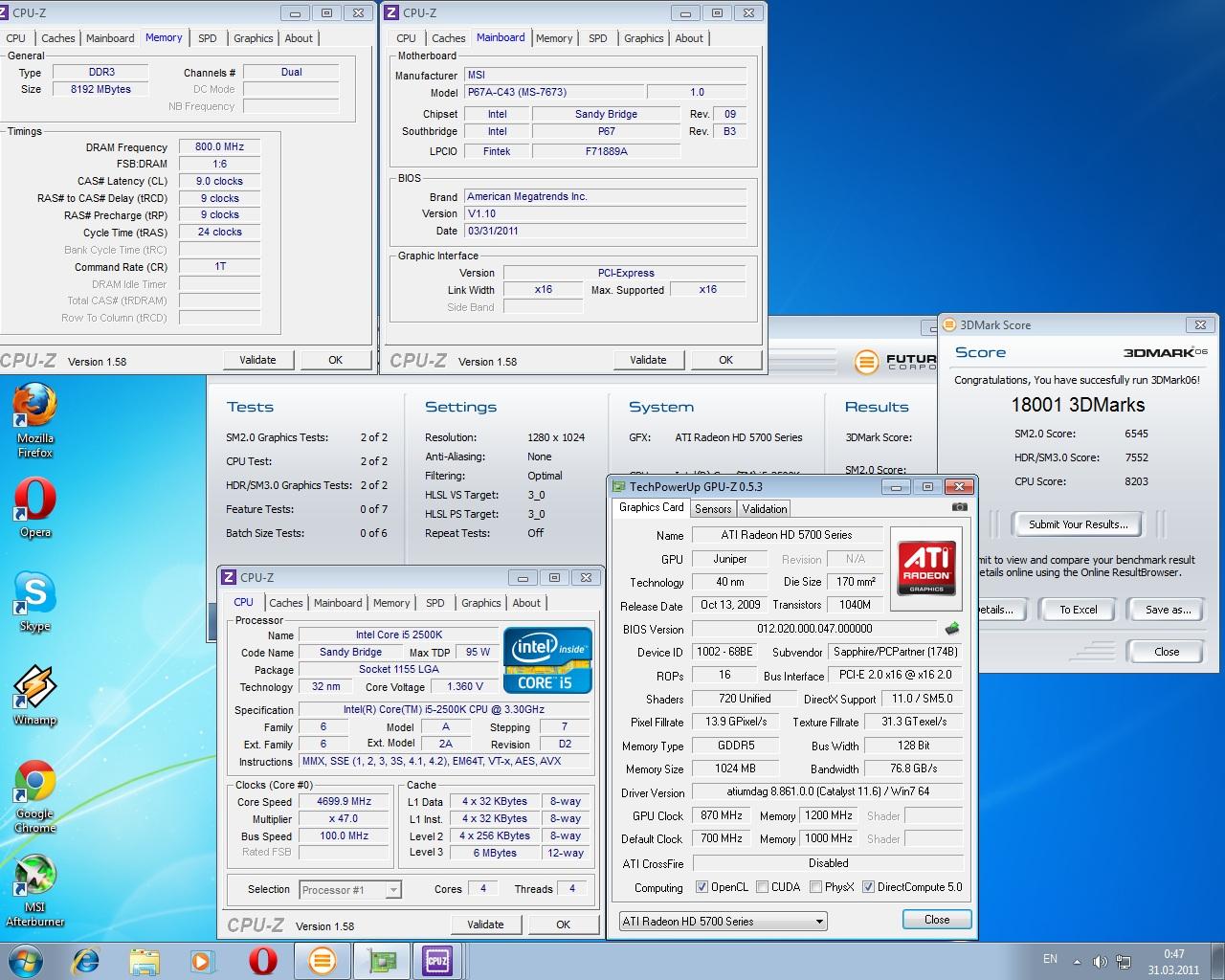
Task: Click Validate in the CPU-Z processor window
Action: pos(485,924)
